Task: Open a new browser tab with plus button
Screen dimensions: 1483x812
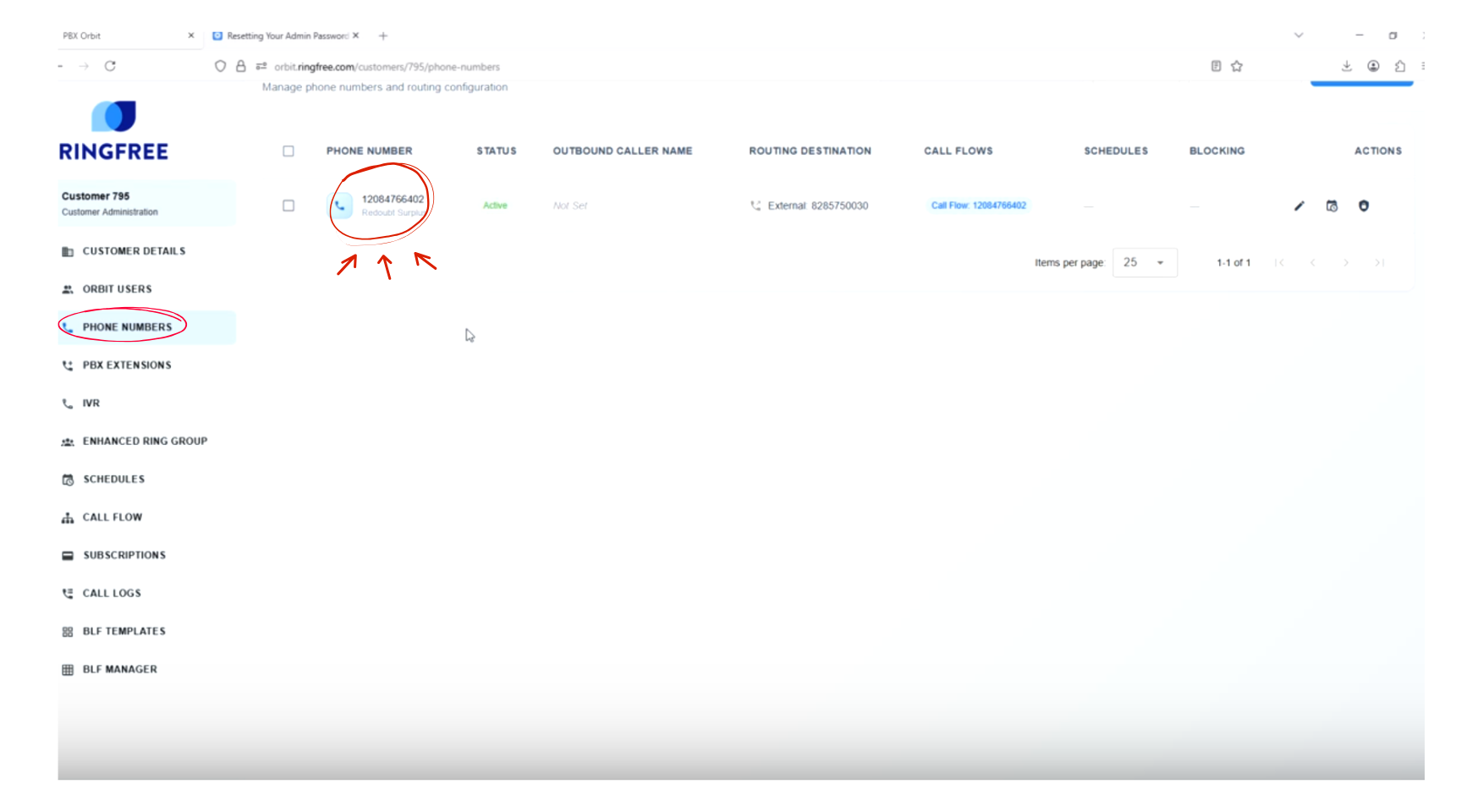Action: (383, 36)
